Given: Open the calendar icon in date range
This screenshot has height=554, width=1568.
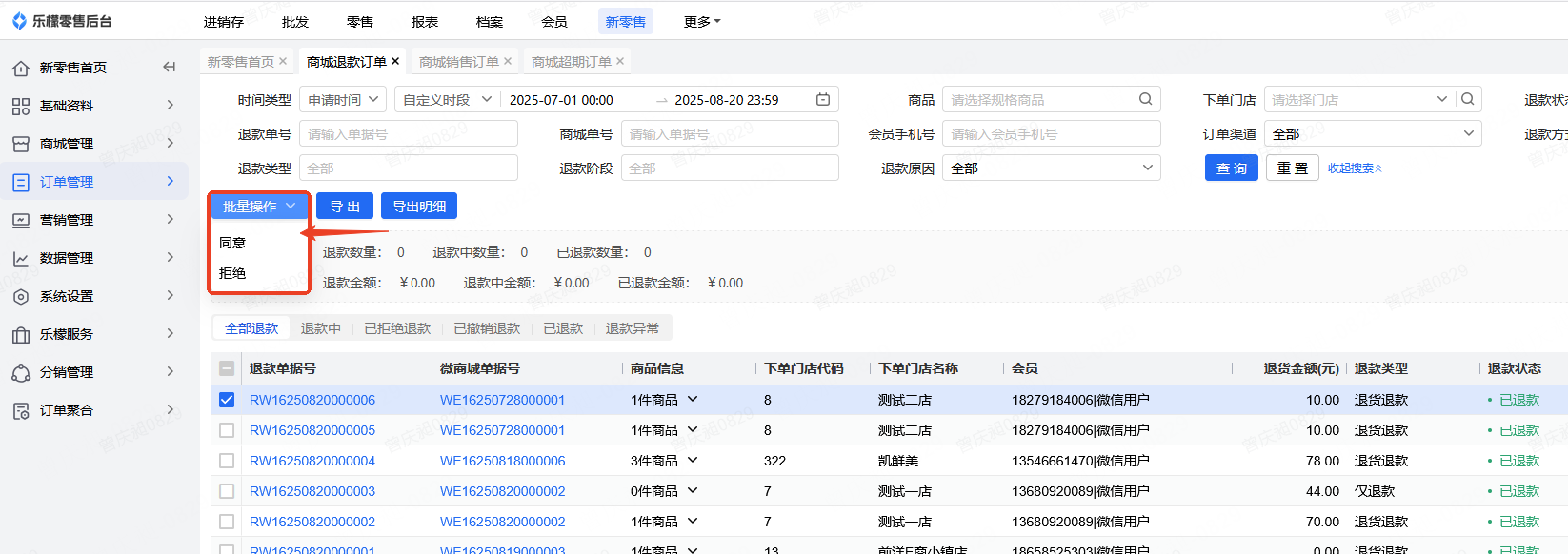Looking at the screenshot, I should pyautogui.click(x=823, y=99).
